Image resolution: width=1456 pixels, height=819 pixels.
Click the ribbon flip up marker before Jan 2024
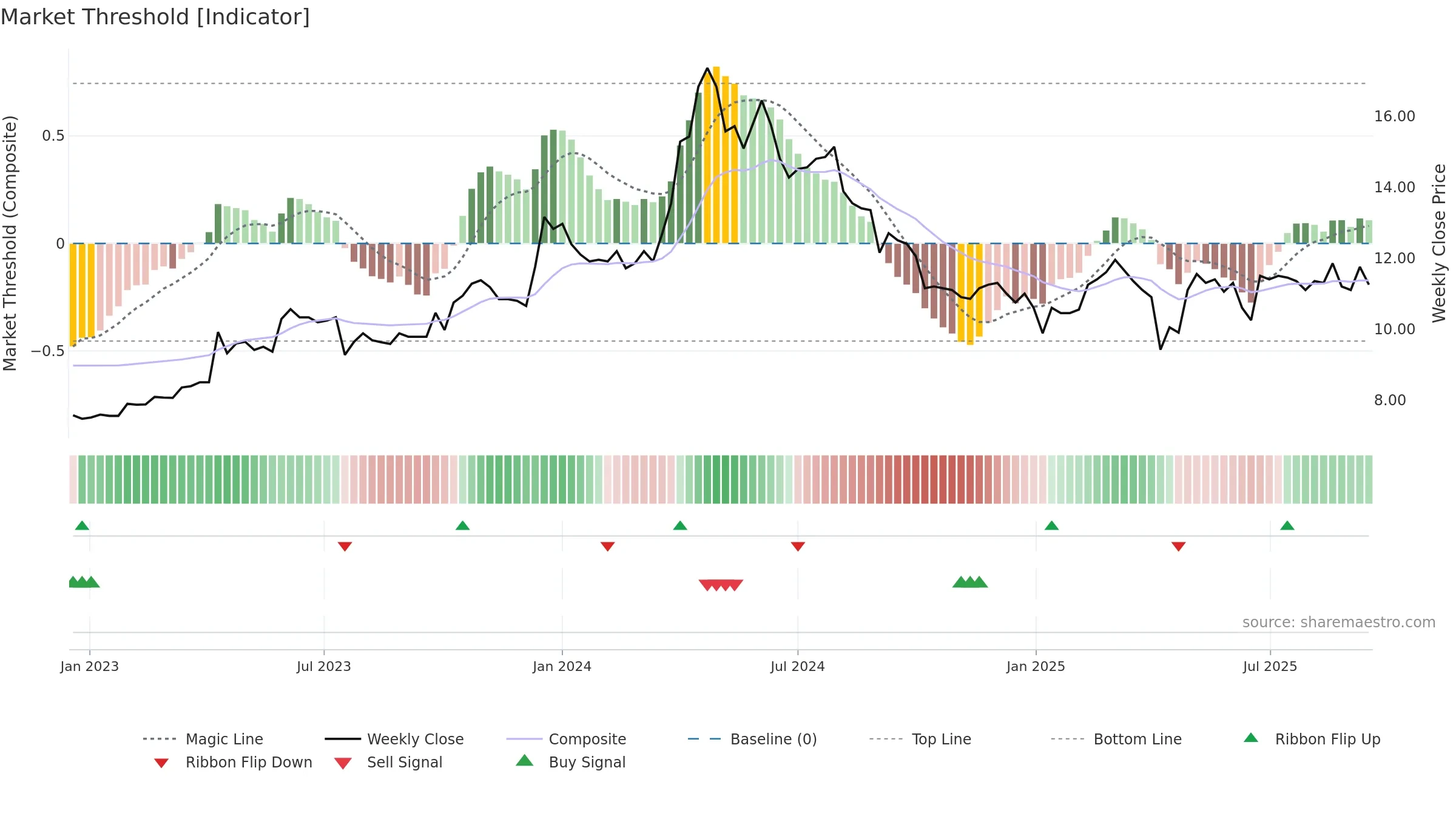[x=462, y=525]
